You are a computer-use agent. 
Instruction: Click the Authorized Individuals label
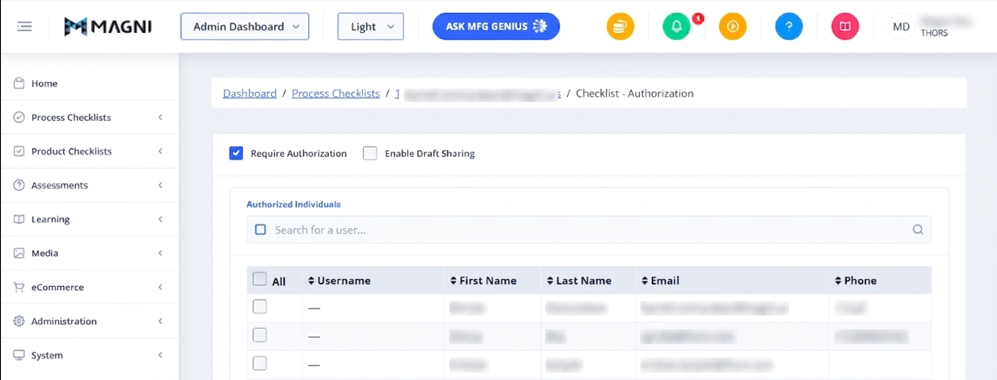294,205
